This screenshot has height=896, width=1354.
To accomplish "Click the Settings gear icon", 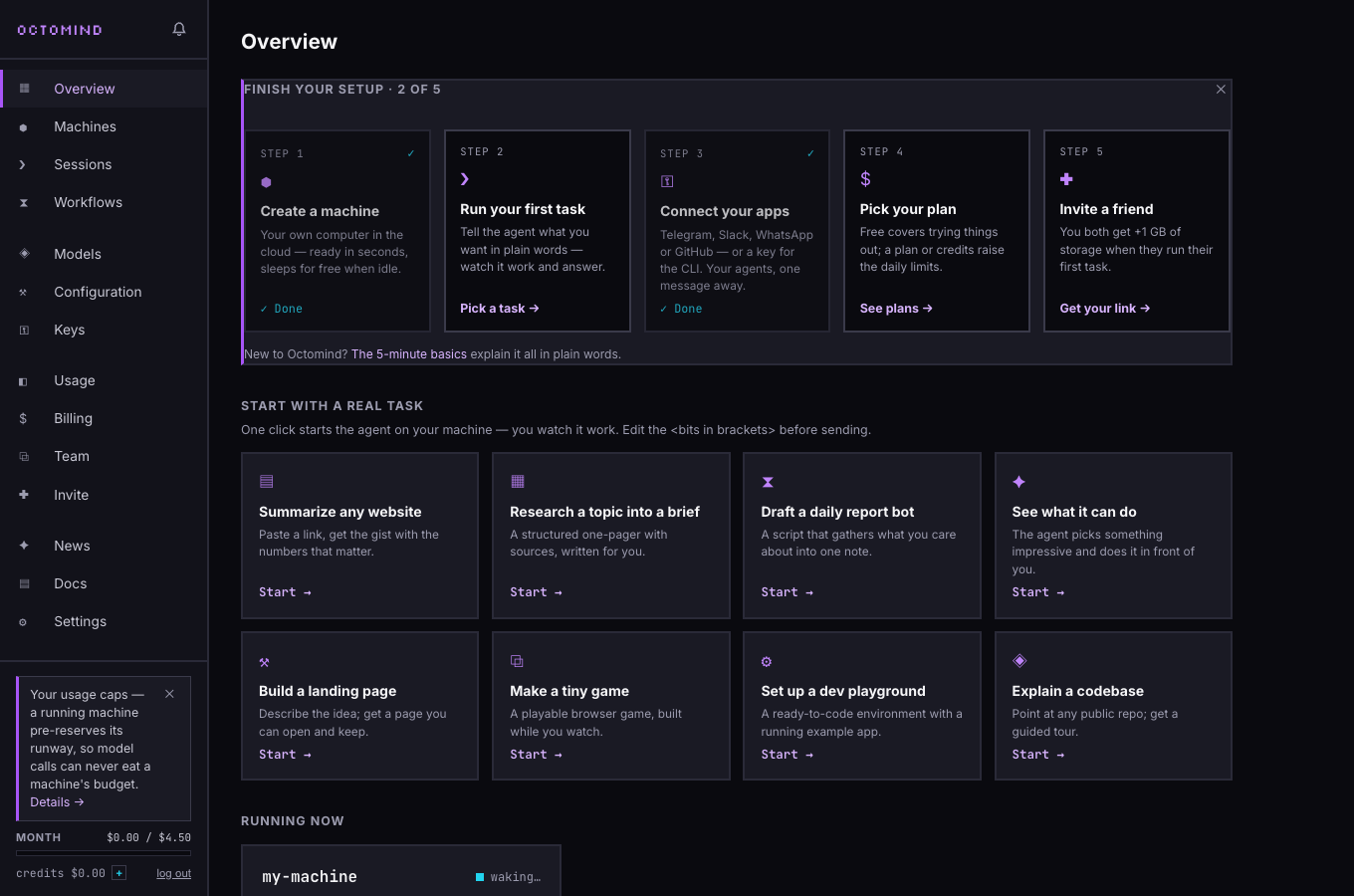I will (24, 621).
